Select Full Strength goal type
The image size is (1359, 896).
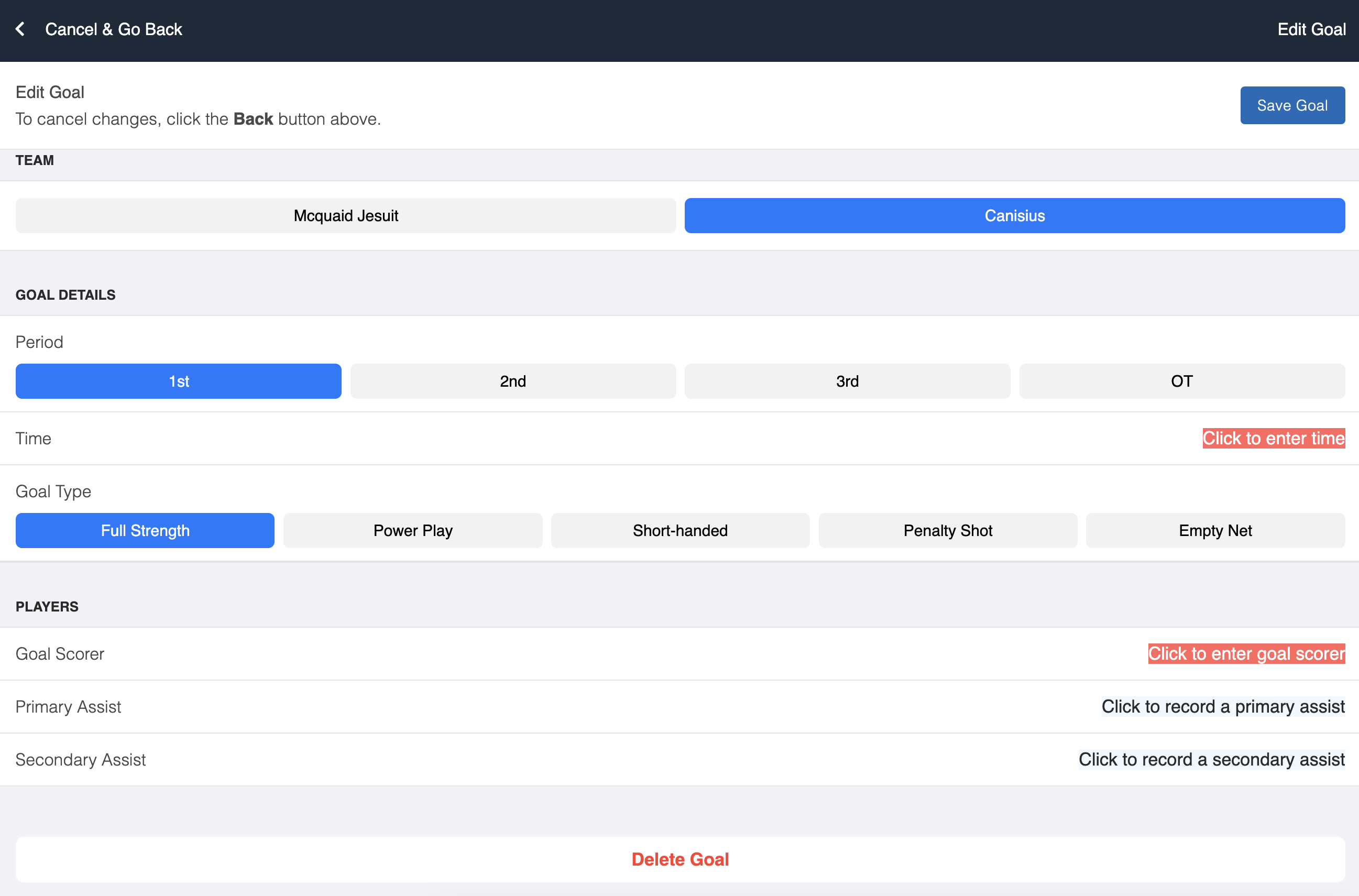coord(145,530)
